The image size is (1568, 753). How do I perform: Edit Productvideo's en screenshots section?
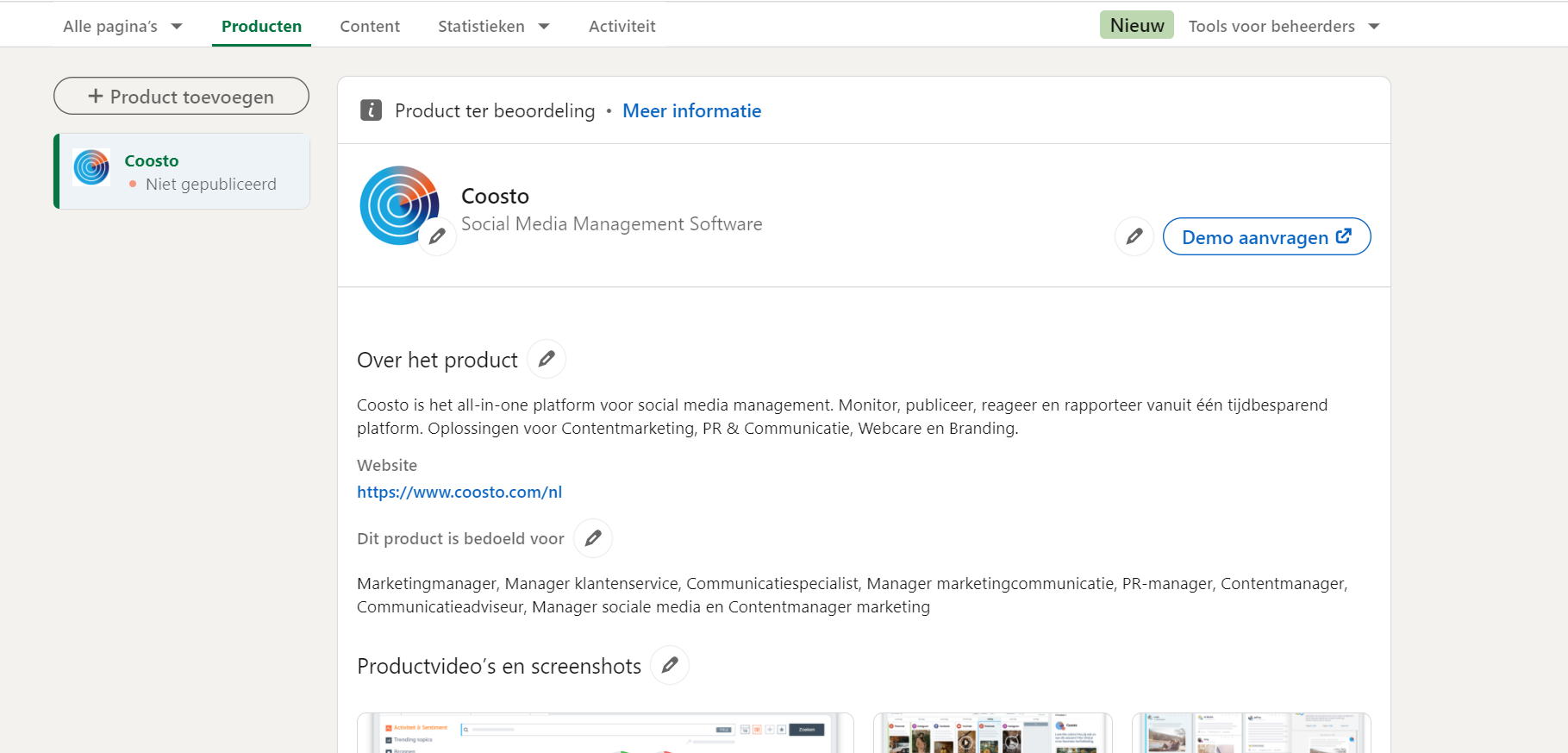tap(670, 665)
